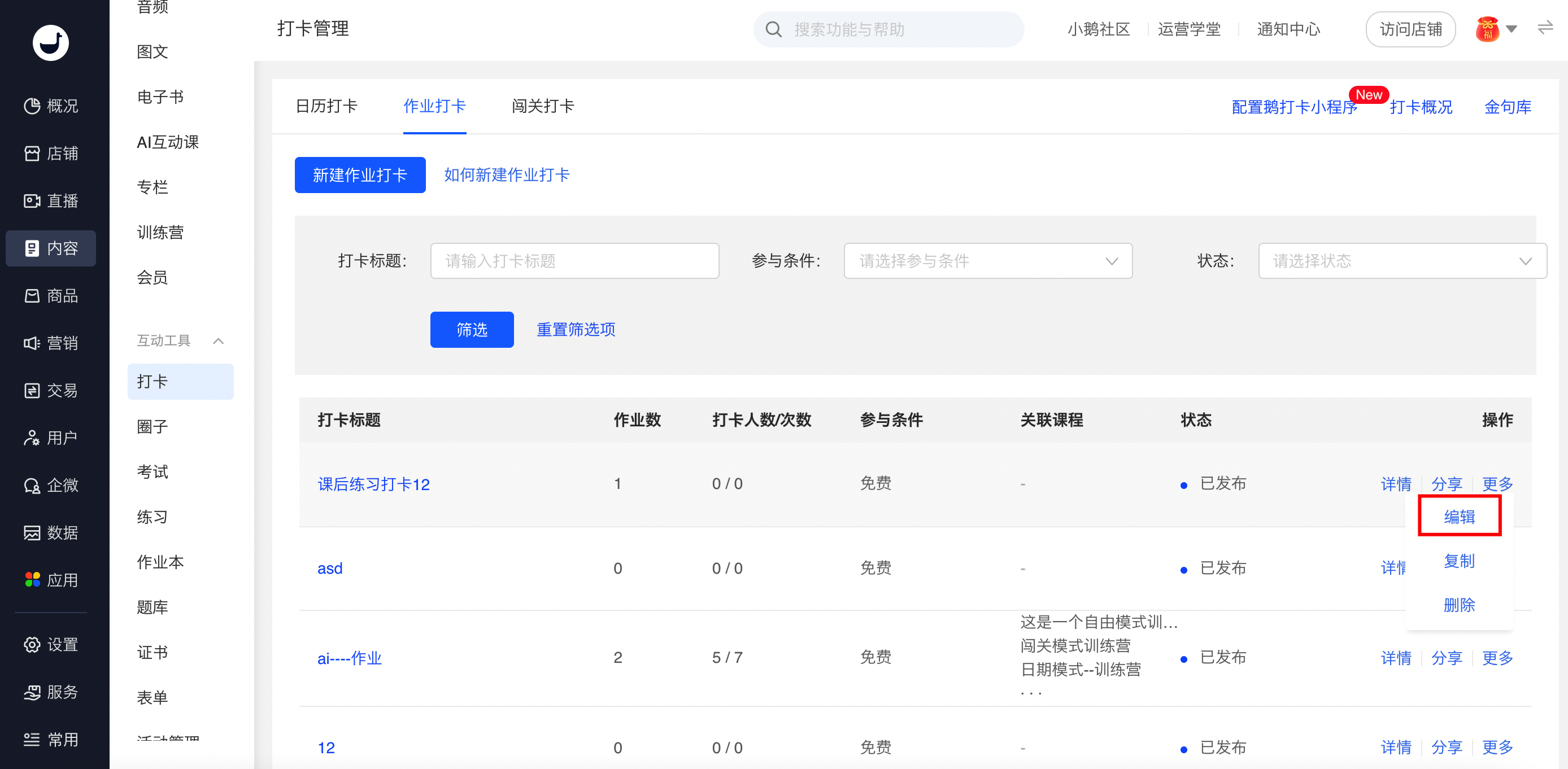Click the 数据 data chart icon
Image resolution: width=1568 pixels, height=769 pixels.
point(32,533)
